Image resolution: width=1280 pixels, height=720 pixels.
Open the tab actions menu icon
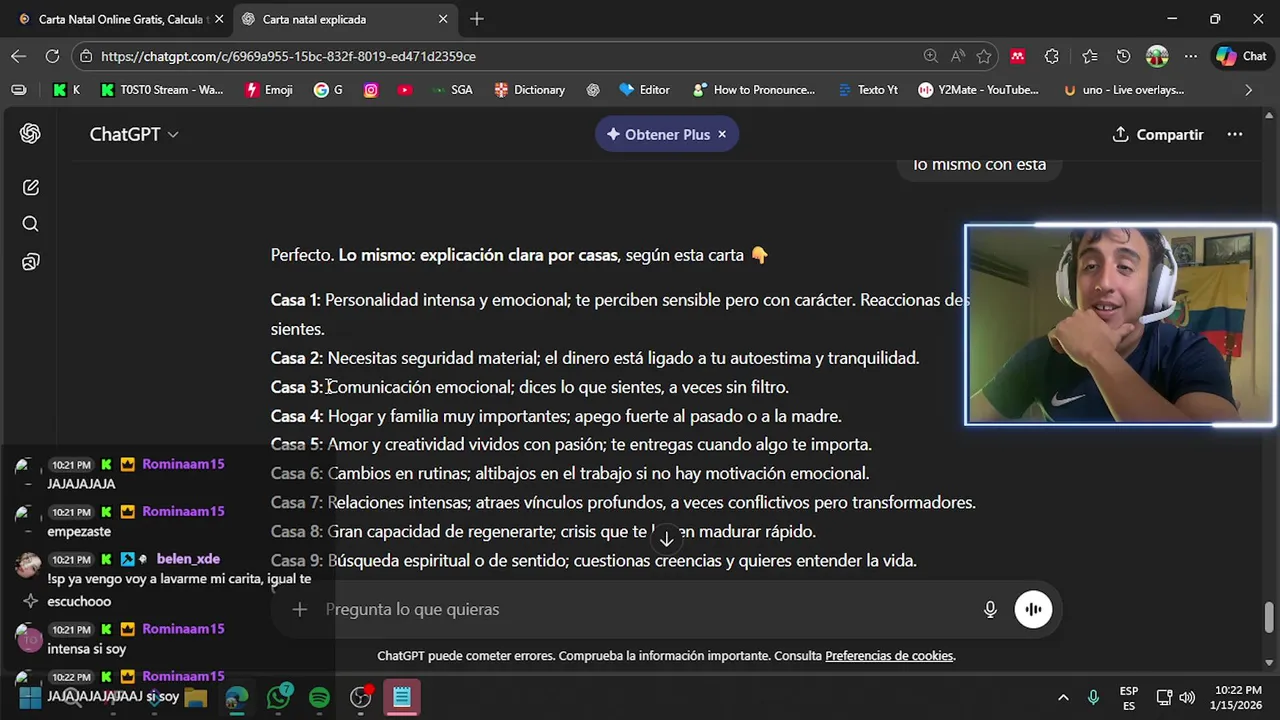(19, 90)
